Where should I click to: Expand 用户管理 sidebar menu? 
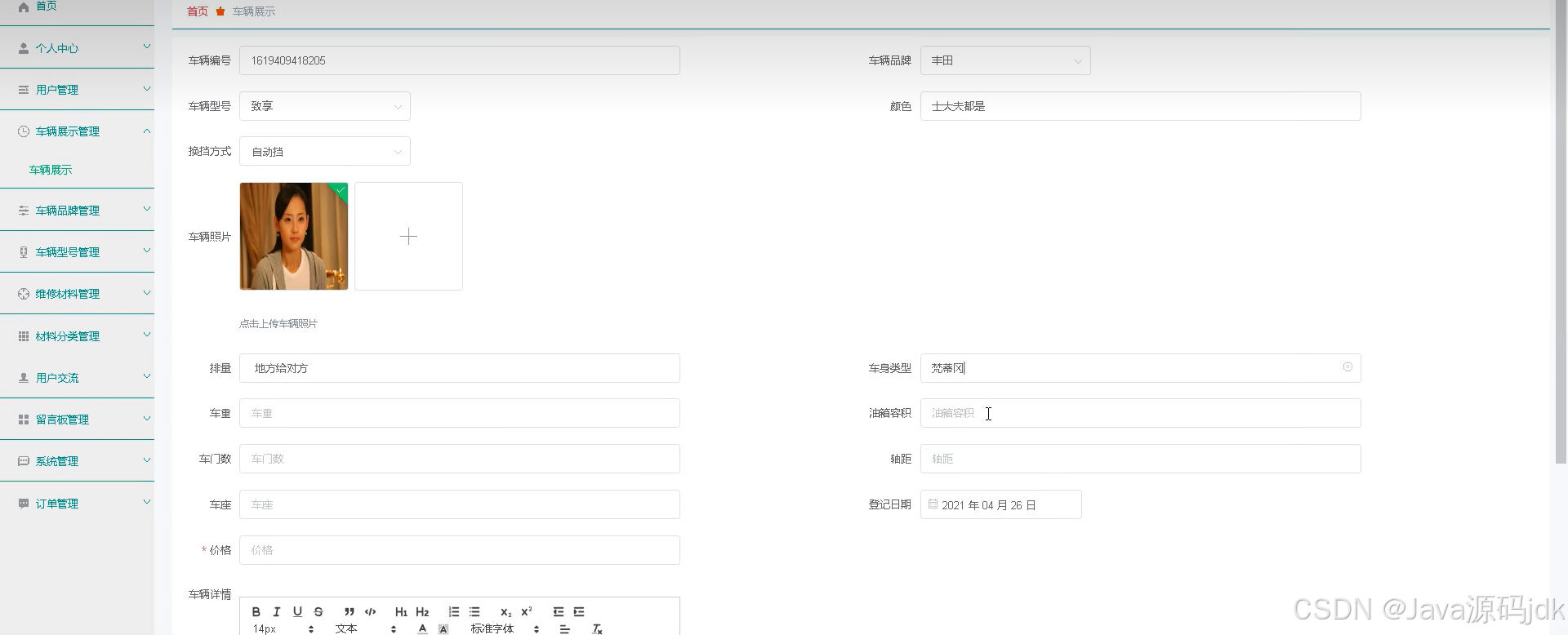tap(77, 90)
